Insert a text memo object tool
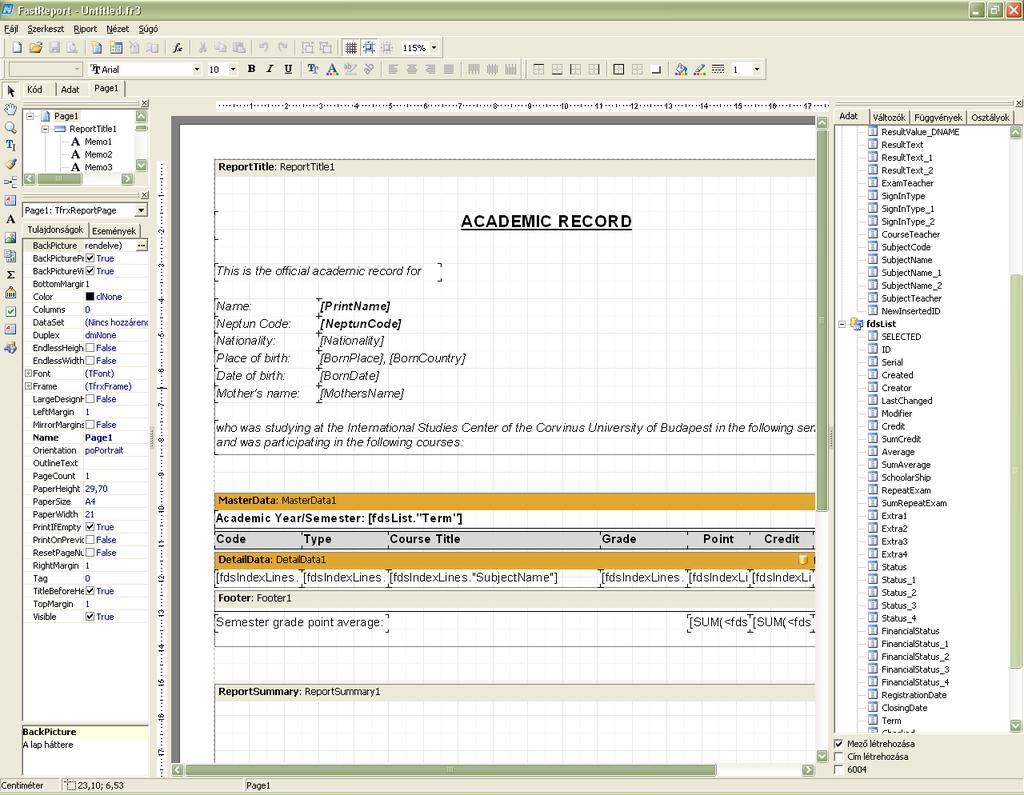Image resolution: width=1024 pixels, height=795 pixels. pos(10,219)
